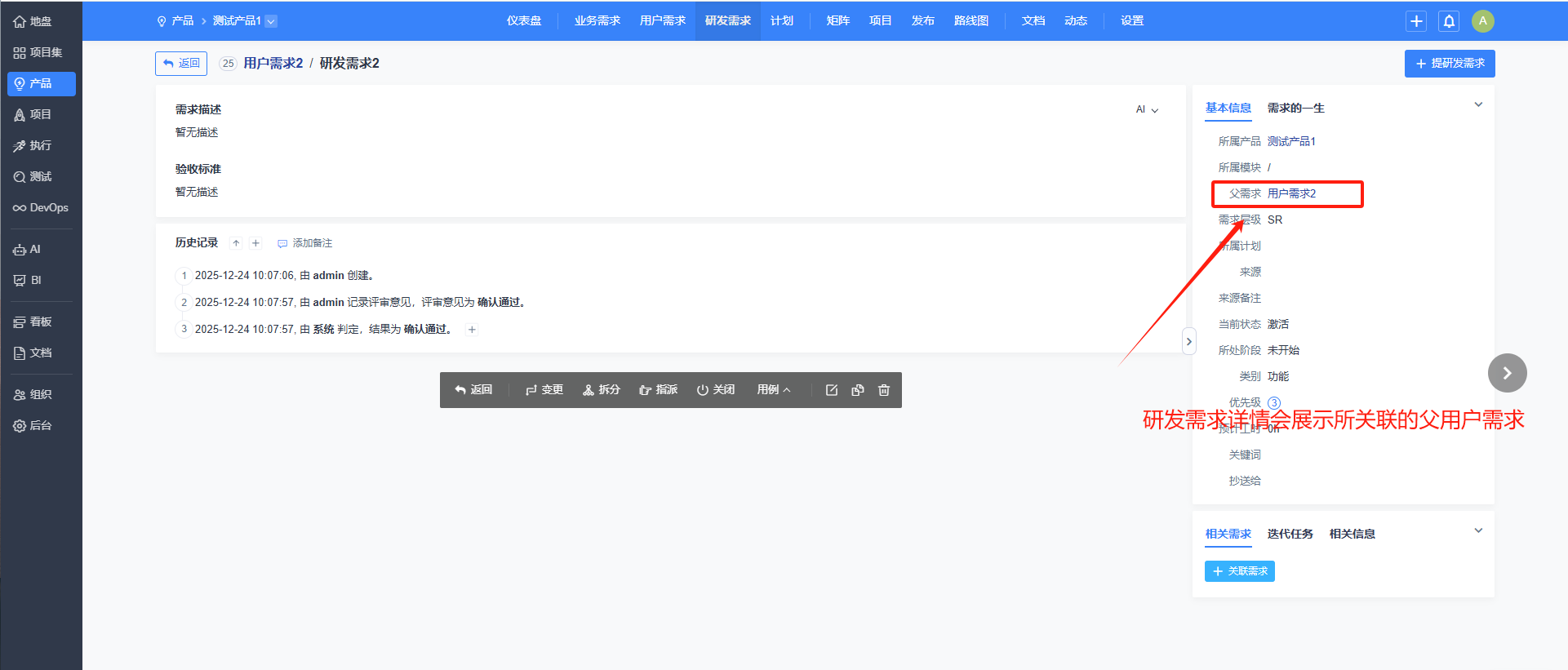Open parent story 用户需求2 link
Viewport: 1568px width, 670px height.
point(1291,194)
